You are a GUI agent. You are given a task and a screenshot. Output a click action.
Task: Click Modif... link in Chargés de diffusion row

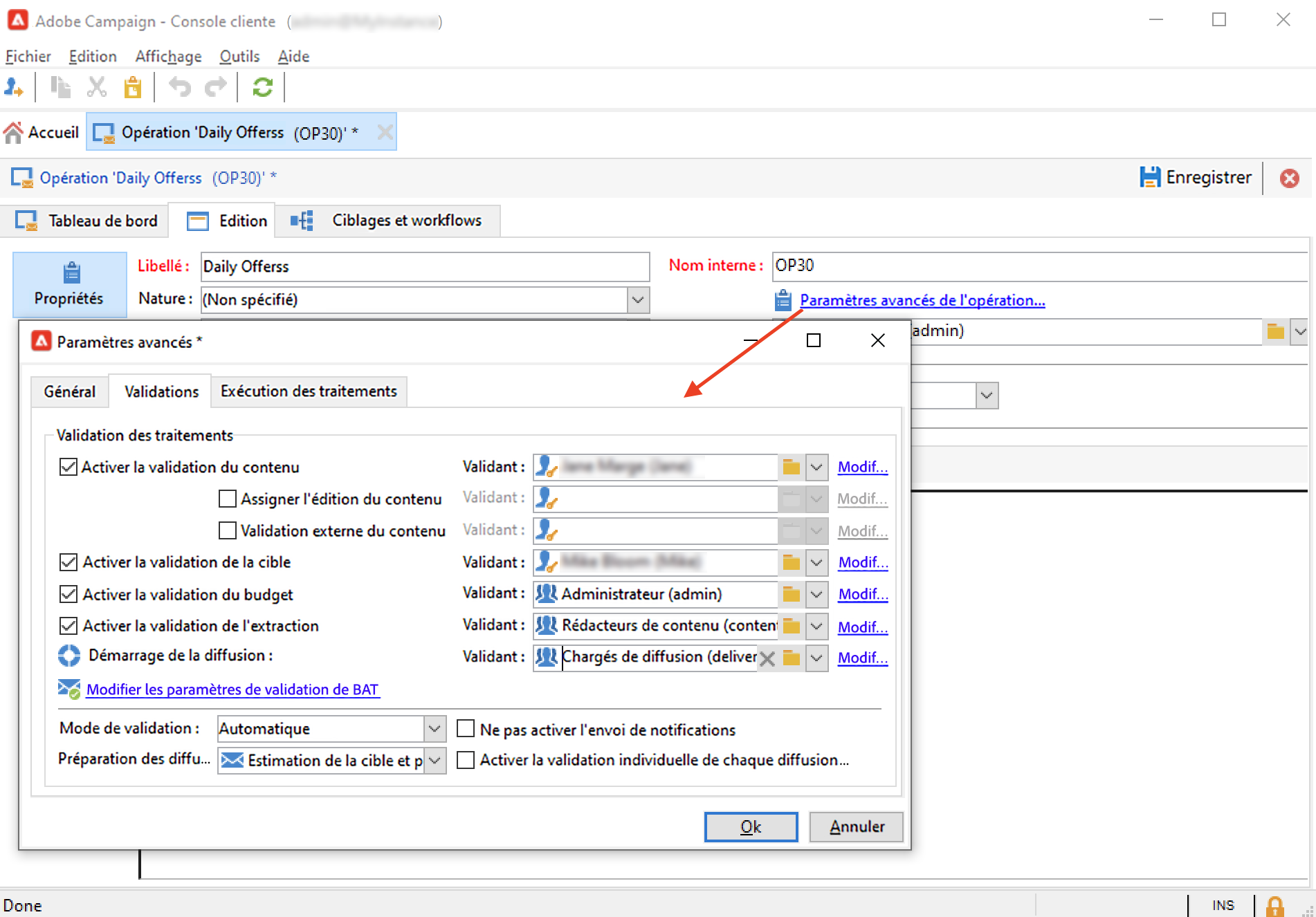click(863, 658)
